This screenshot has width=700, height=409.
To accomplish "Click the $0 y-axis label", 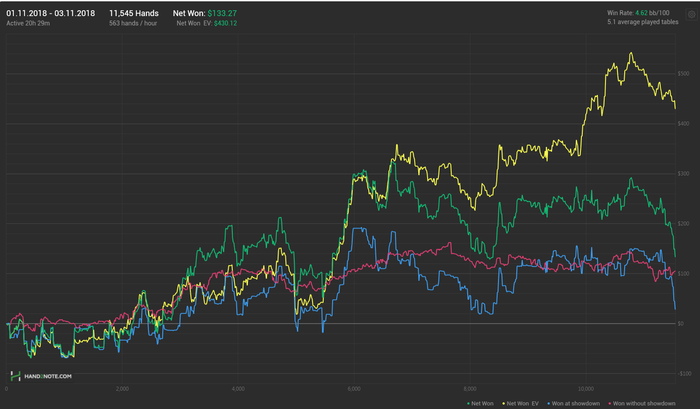I will 681,324.
